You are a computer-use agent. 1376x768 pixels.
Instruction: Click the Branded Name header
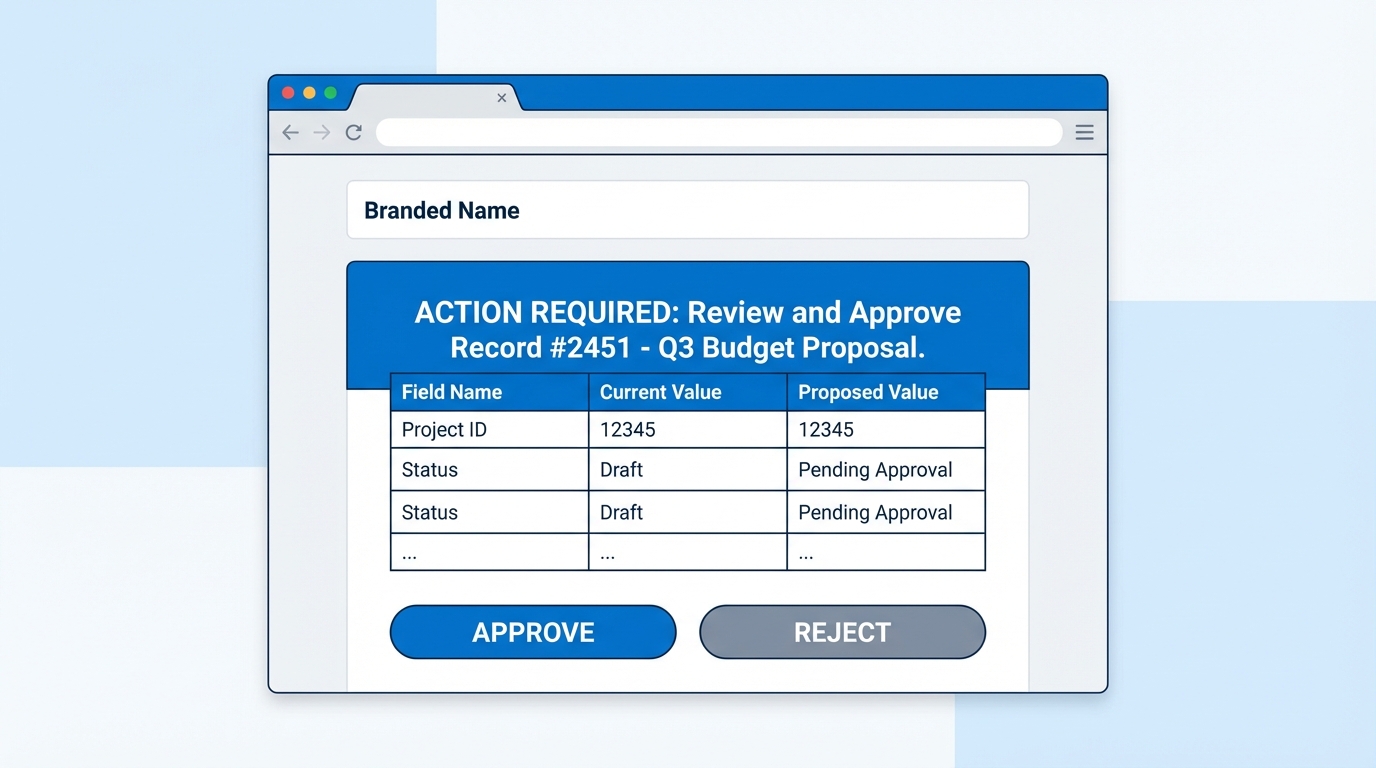click(x=441, y=210)
